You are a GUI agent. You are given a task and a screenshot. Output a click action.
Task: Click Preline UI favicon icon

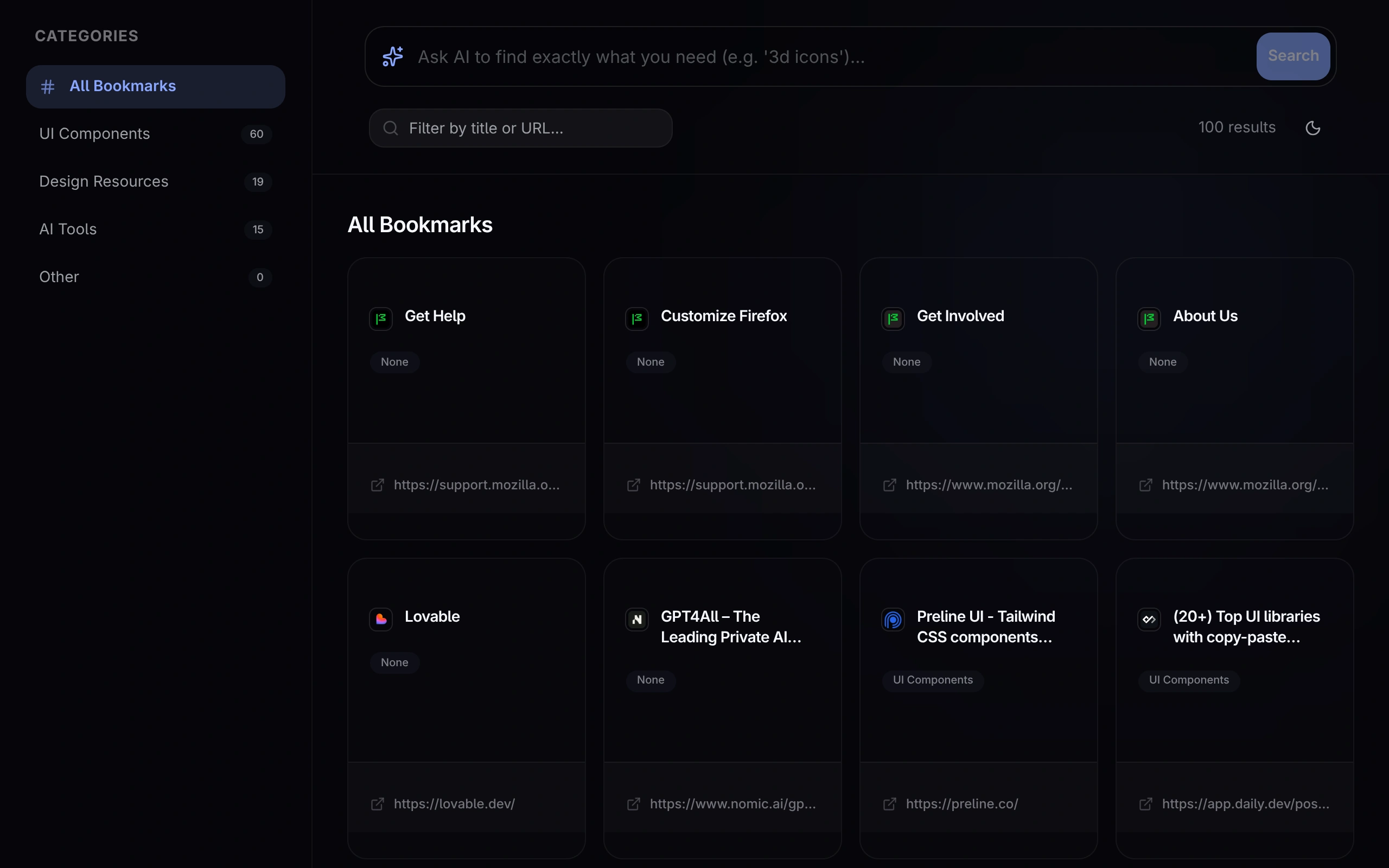(893, 619)
